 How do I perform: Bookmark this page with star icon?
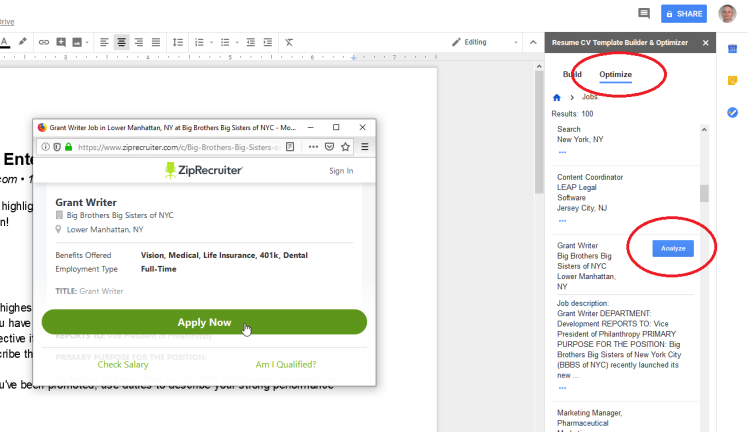tap(345, 147)
